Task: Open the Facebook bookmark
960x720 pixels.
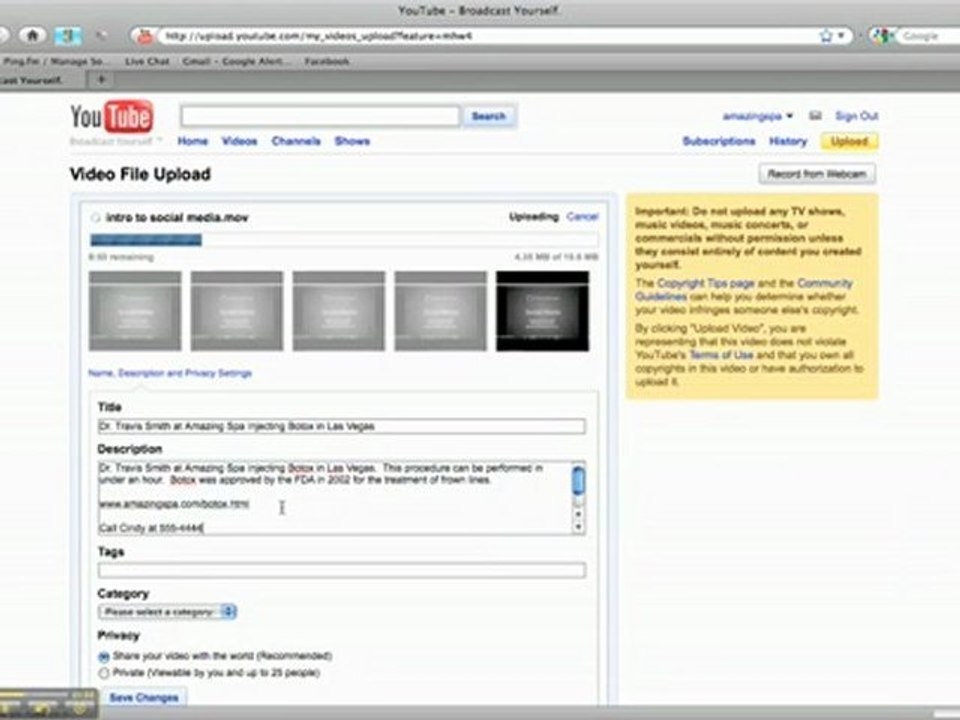Action: [x=327, y=61]
